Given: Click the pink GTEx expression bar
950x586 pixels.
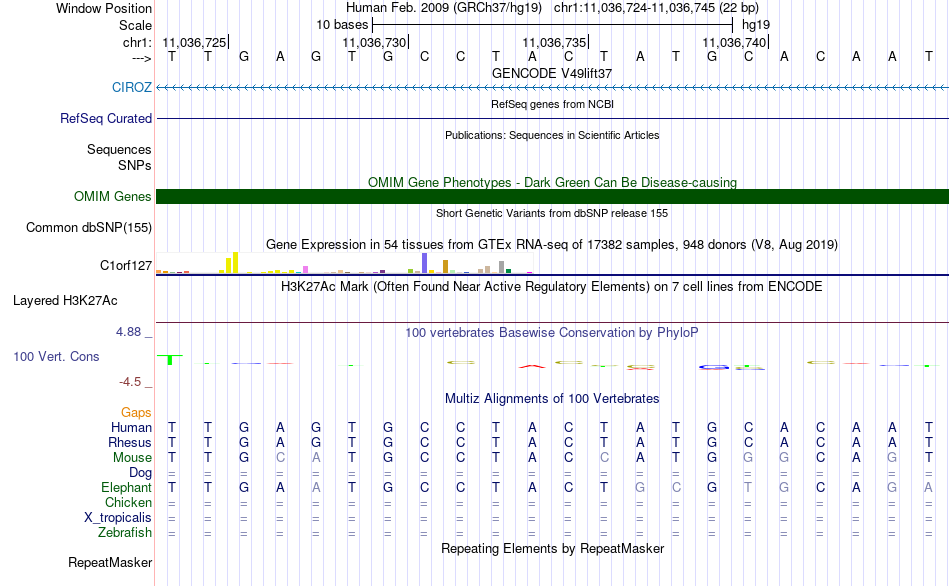Looking at the screenshot, I should tap(306, 270).
